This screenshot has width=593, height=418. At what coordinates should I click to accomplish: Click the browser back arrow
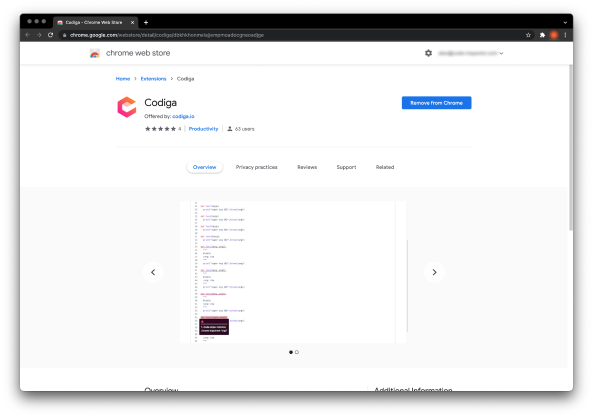click(x=28, y=35)
